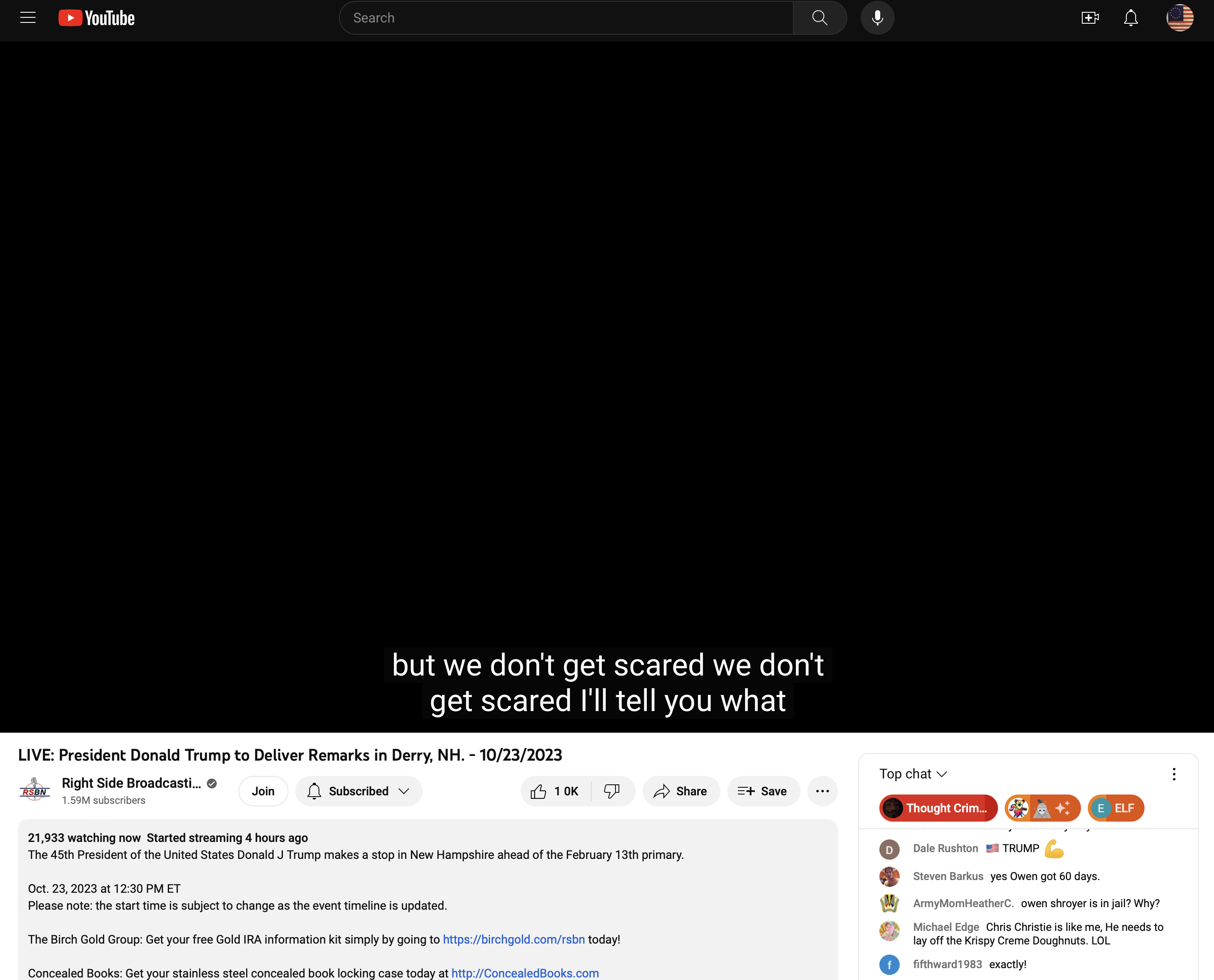
Task: Click the search magnifier button
Action: (819, 18)
